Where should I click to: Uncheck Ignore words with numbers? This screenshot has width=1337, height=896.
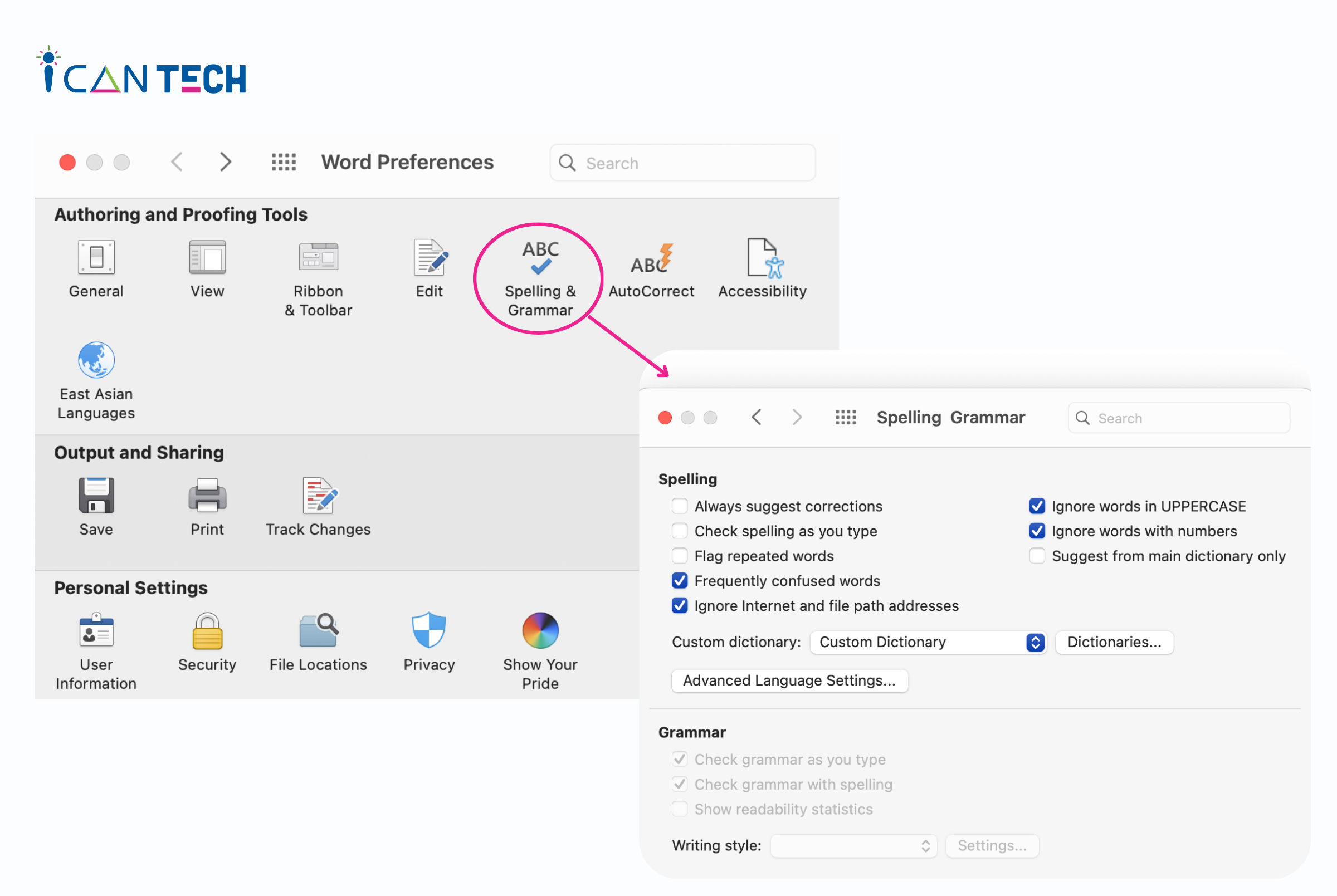point(1037,531)
